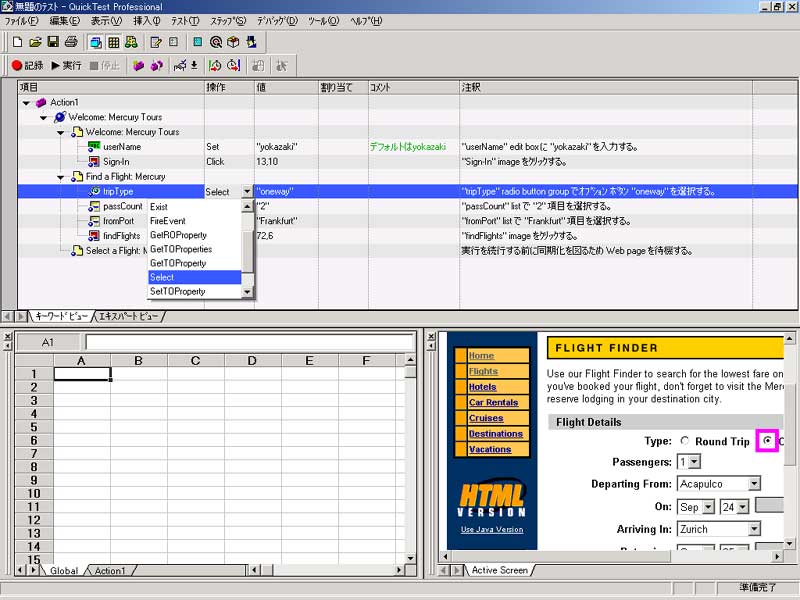This screenshot has height=600, width=800.
Task: Choose SetTOProperty from the operation list
Action: [x=194, y=291]
